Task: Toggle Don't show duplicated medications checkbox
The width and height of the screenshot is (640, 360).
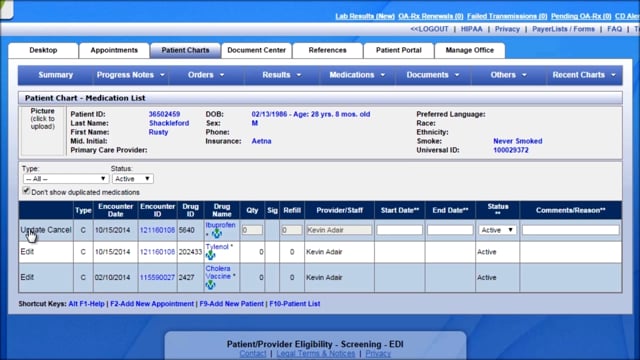Action: point(26,191)
